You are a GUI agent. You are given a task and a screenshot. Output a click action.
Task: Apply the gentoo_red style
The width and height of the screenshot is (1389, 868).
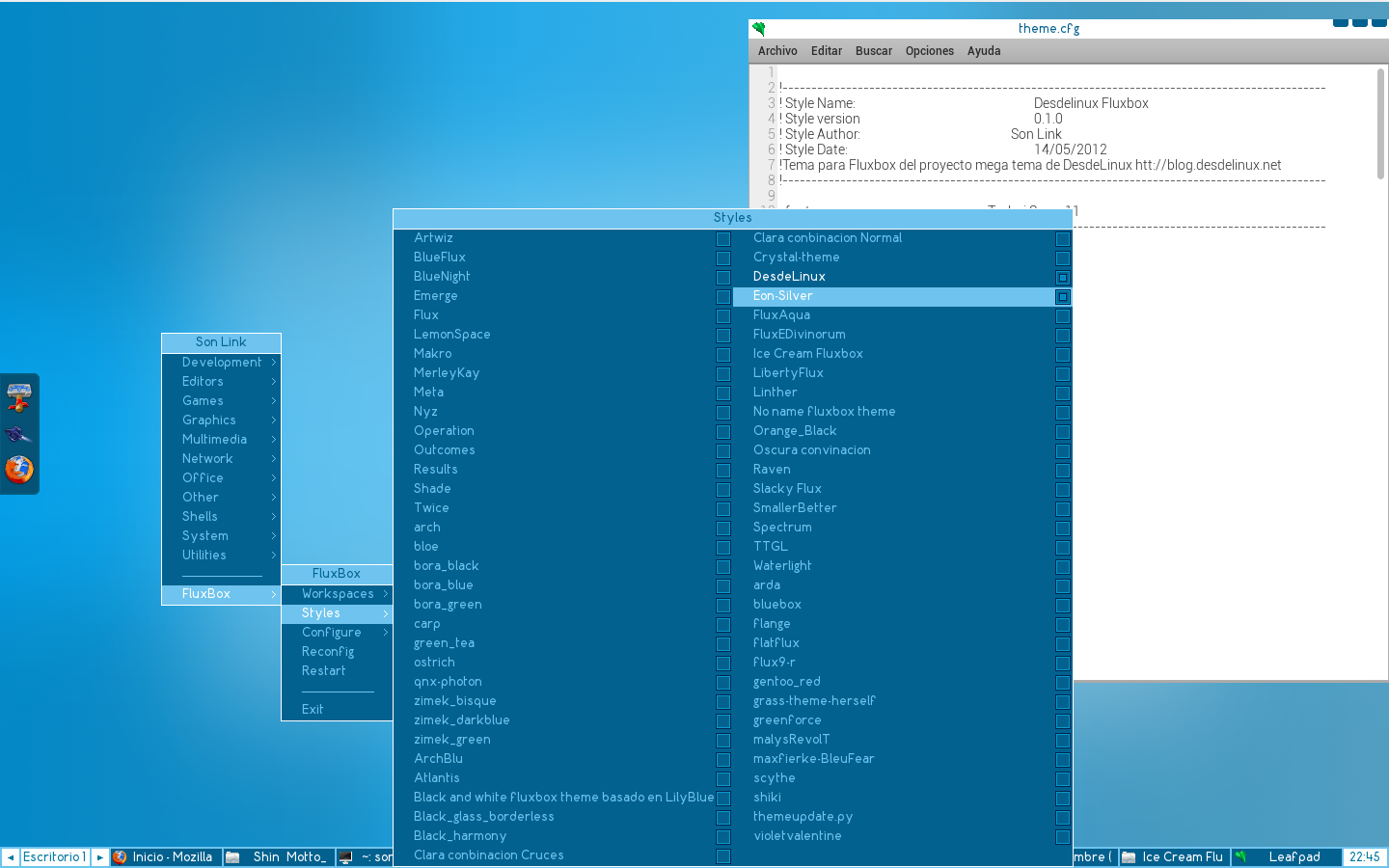[903, 682]
